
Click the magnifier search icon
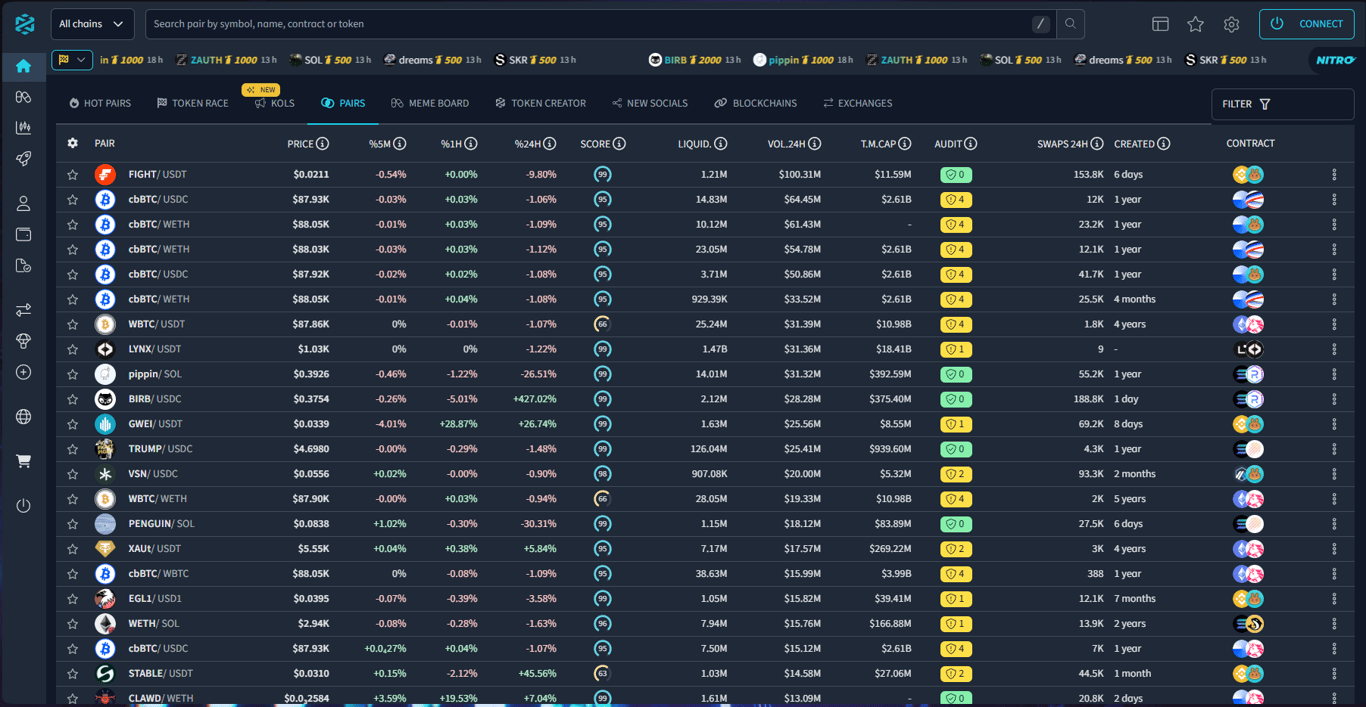(1070, 24)
